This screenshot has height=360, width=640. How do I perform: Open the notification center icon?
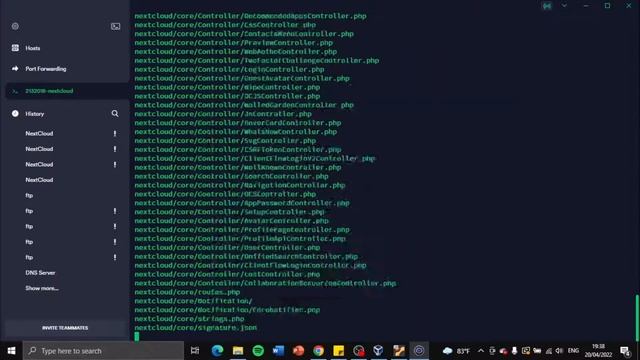tap(625, 351)
